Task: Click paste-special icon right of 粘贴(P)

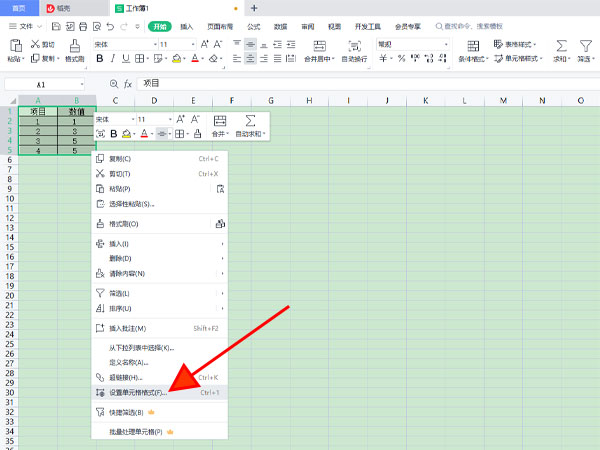Action: point(220,188)
